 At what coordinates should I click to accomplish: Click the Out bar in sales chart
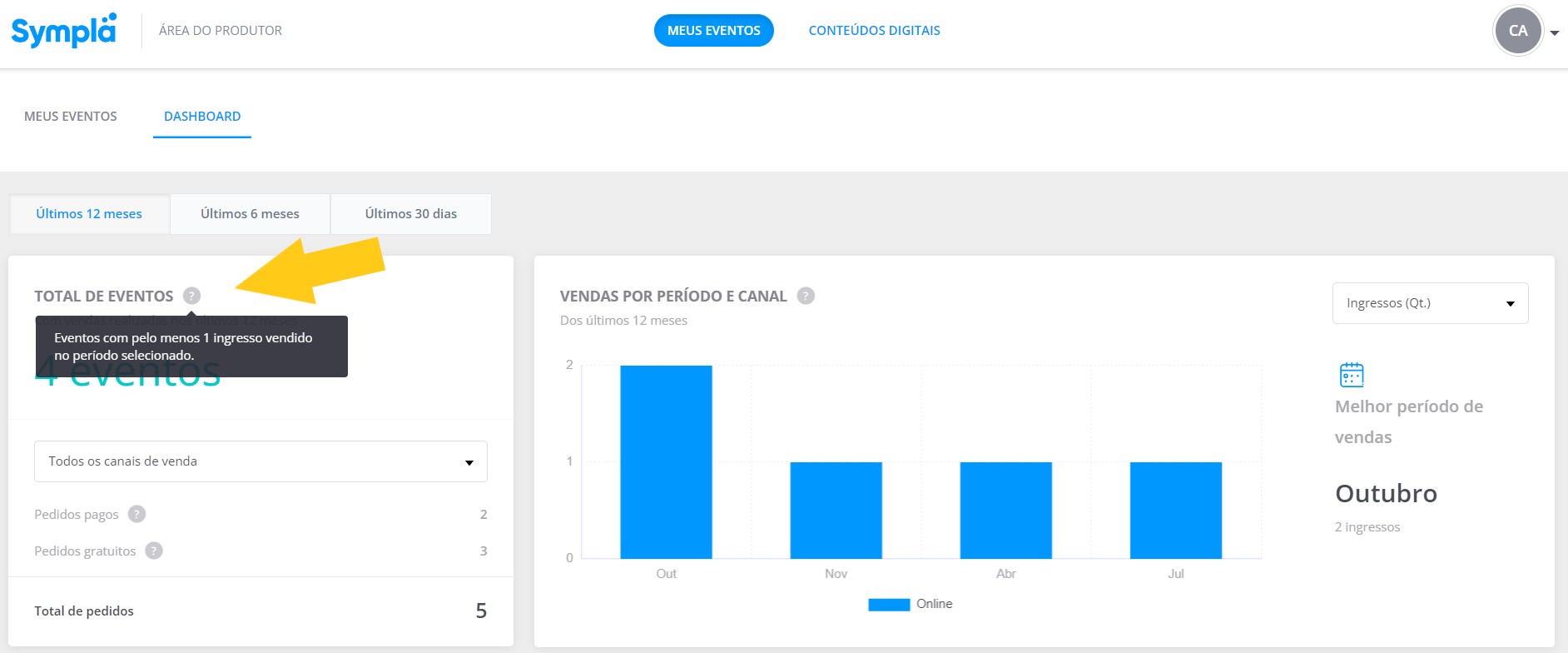point(666,462)
